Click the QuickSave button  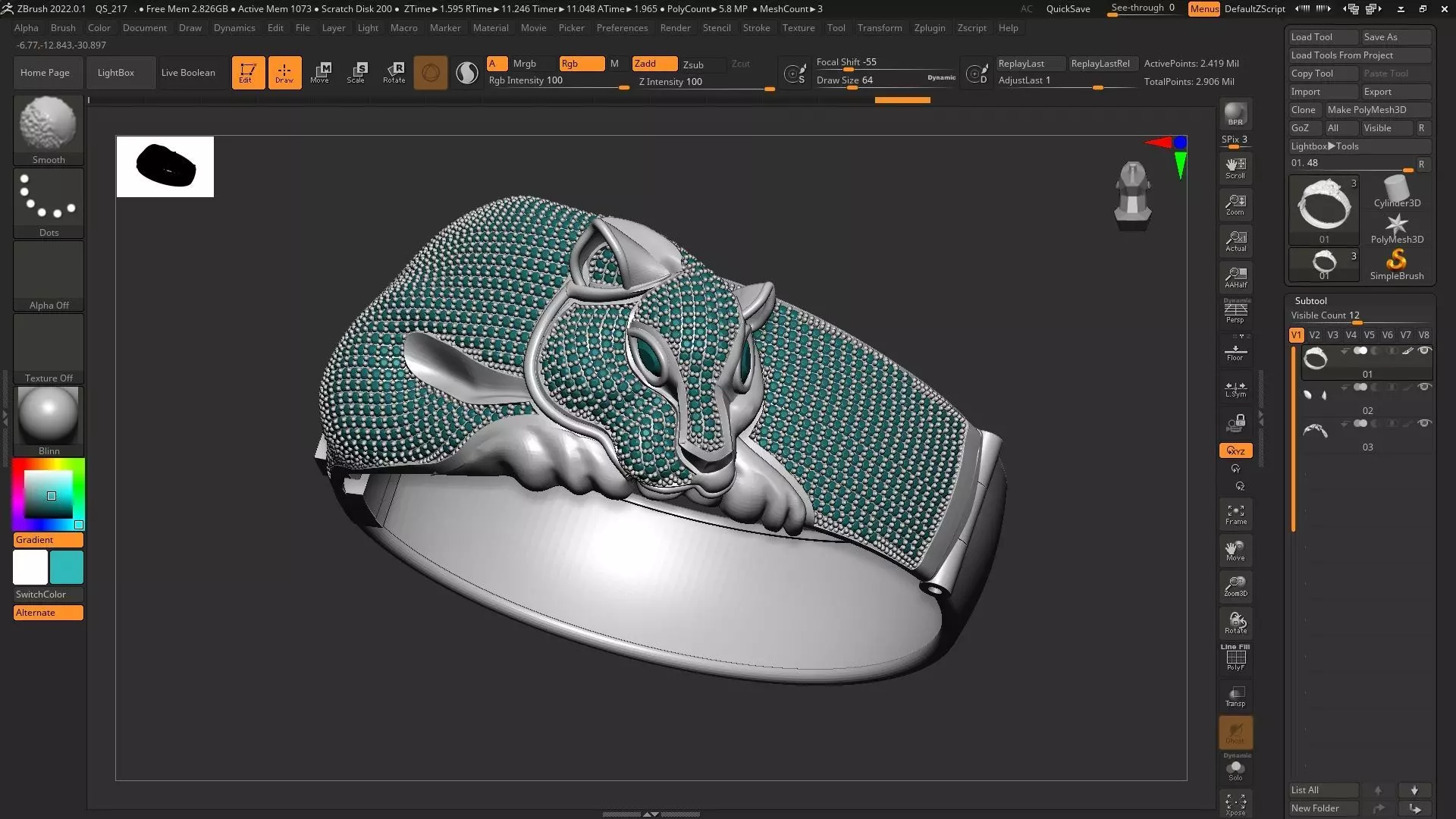click(x=1068, y=9)
